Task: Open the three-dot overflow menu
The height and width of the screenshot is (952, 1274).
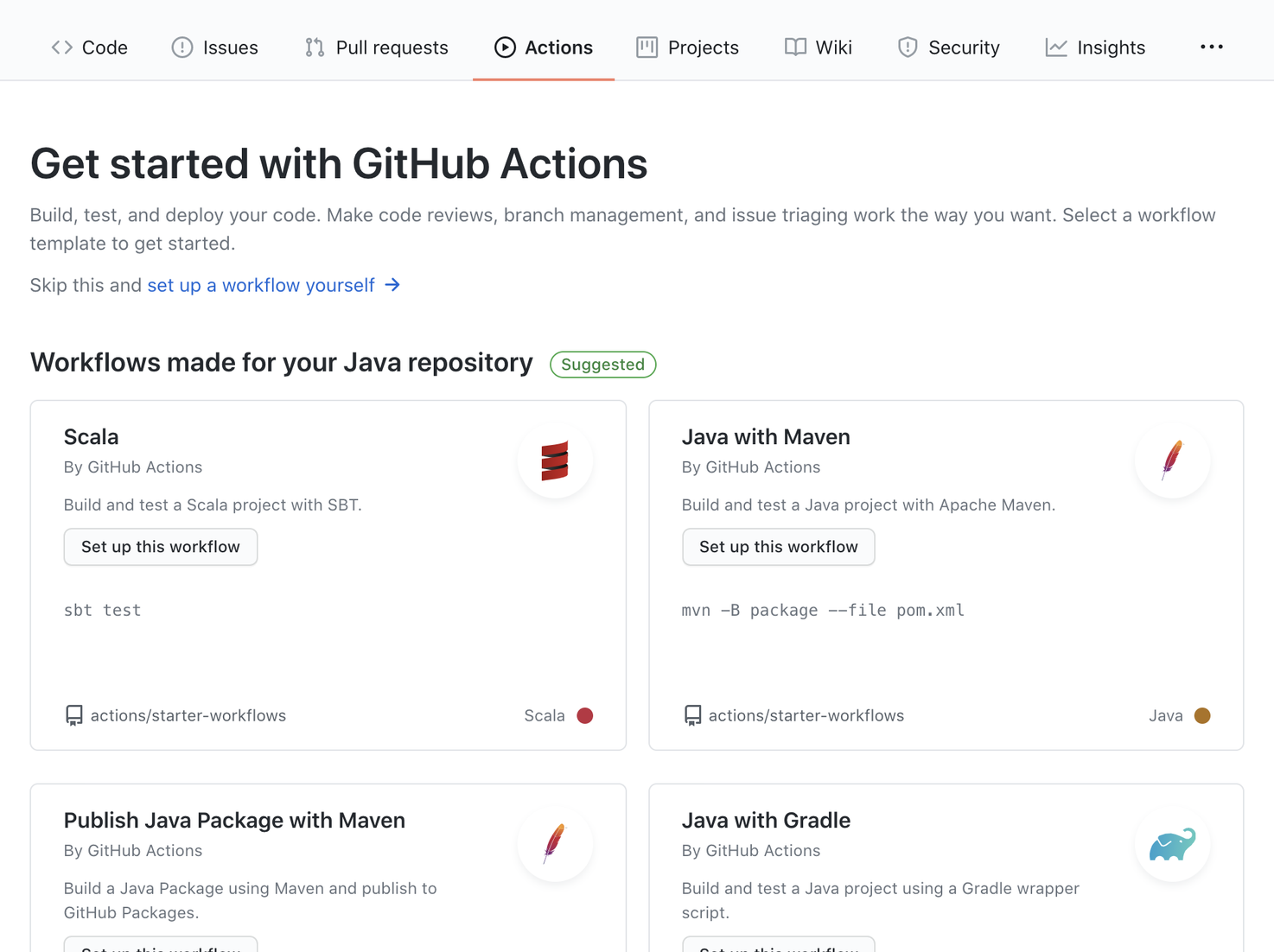Action: [x=1212, y=47]
